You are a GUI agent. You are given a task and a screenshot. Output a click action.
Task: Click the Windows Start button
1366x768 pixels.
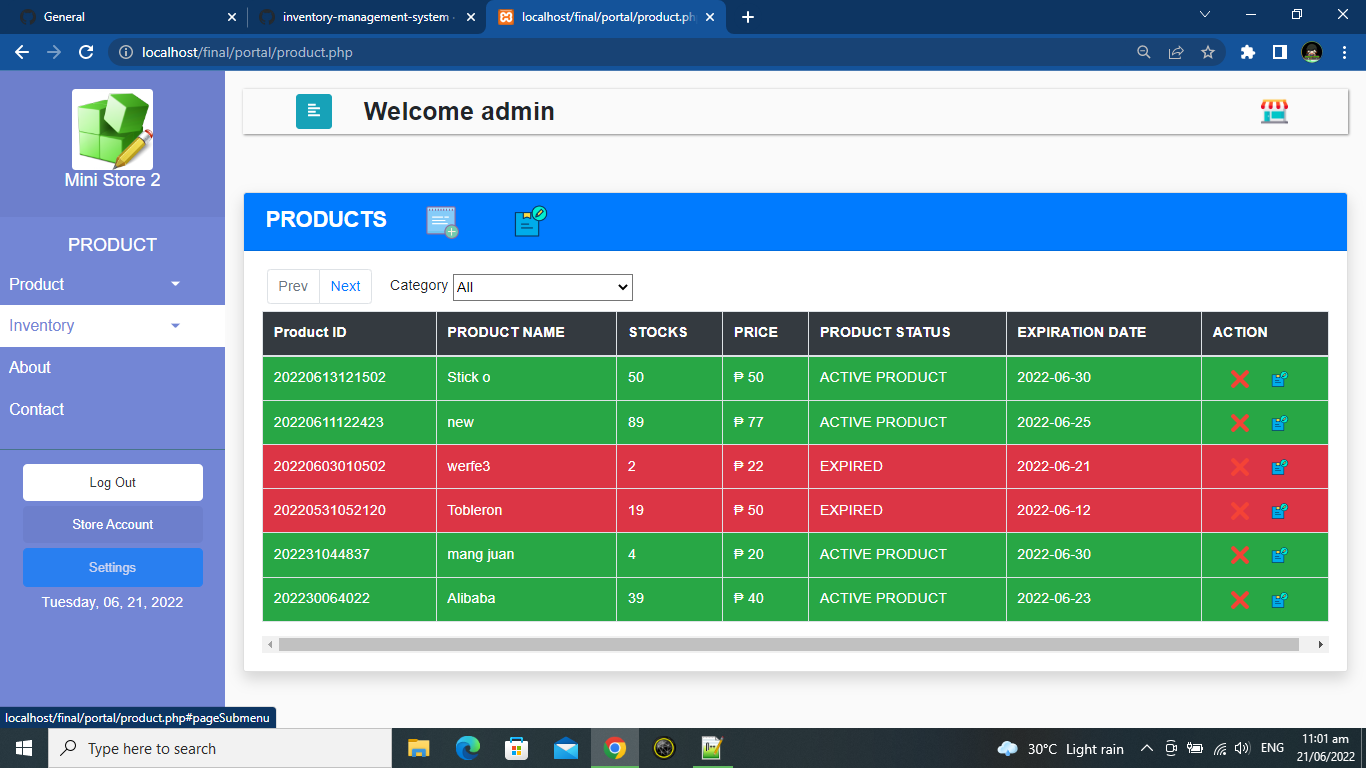click(x=24, y=748)
